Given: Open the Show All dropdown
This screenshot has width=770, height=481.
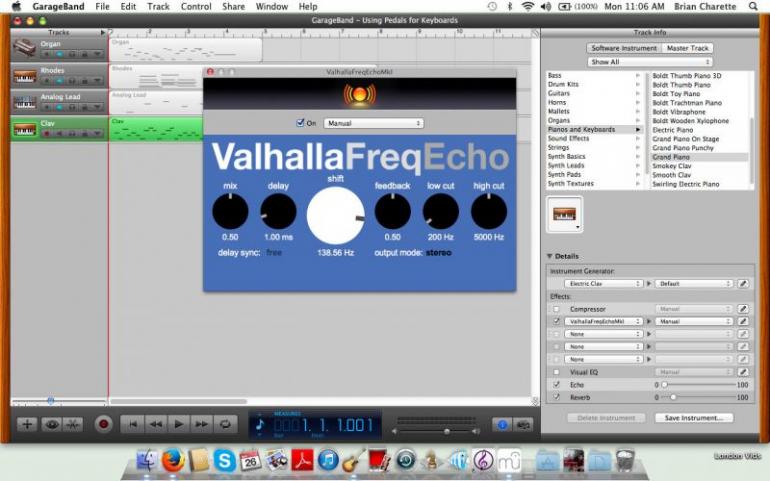Looking at the screenshot, I should 649,62.
